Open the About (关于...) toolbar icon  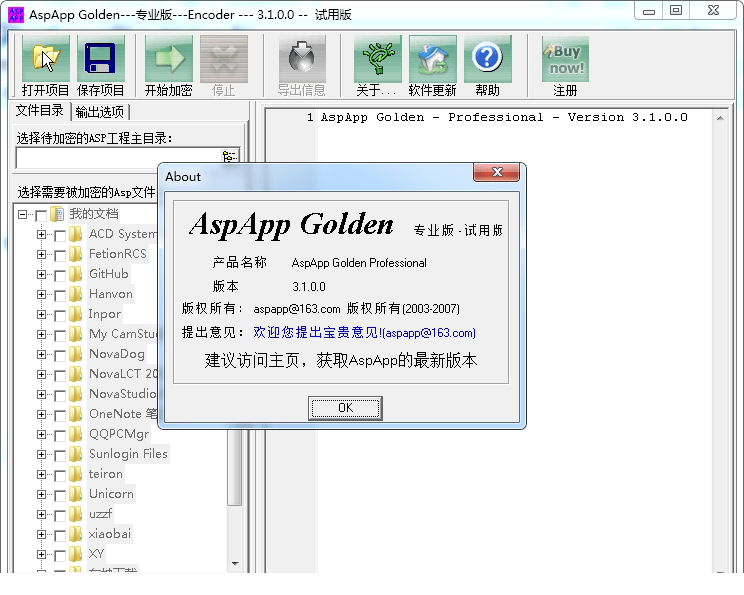377,58
